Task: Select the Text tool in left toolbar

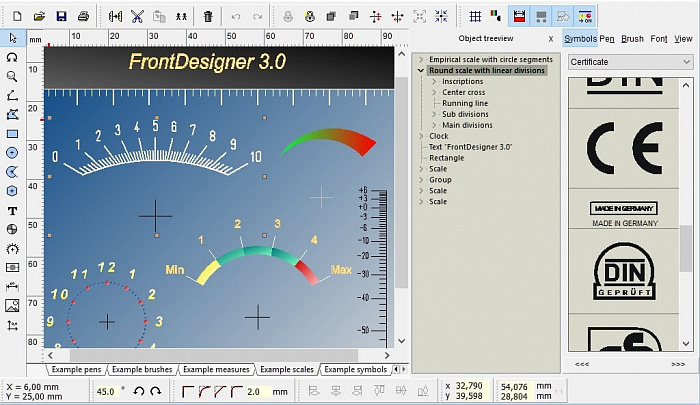Action: tap(12, 211)
